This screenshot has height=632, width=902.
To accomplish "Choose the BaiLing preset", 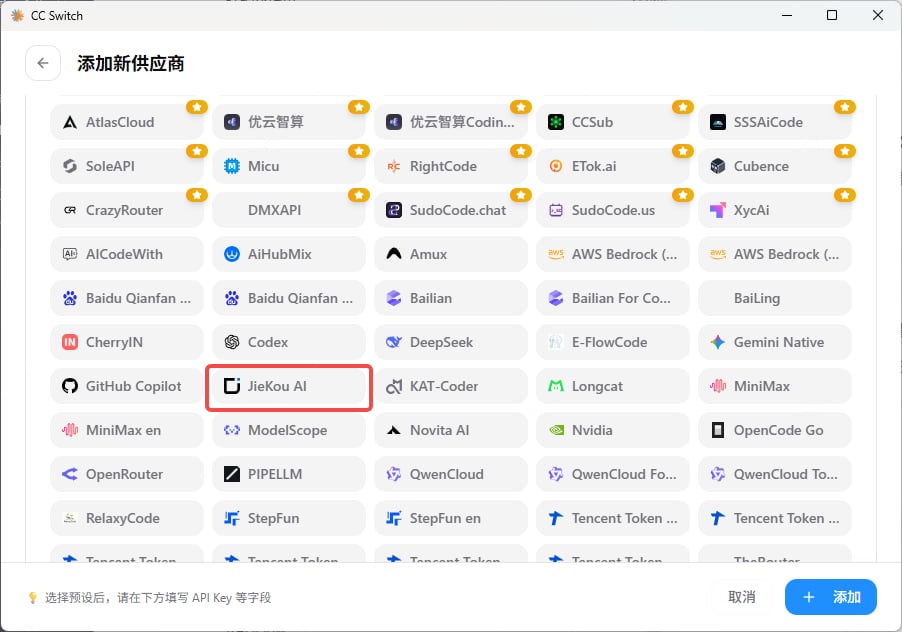I will pyautogui.click(x=775, y=298).
